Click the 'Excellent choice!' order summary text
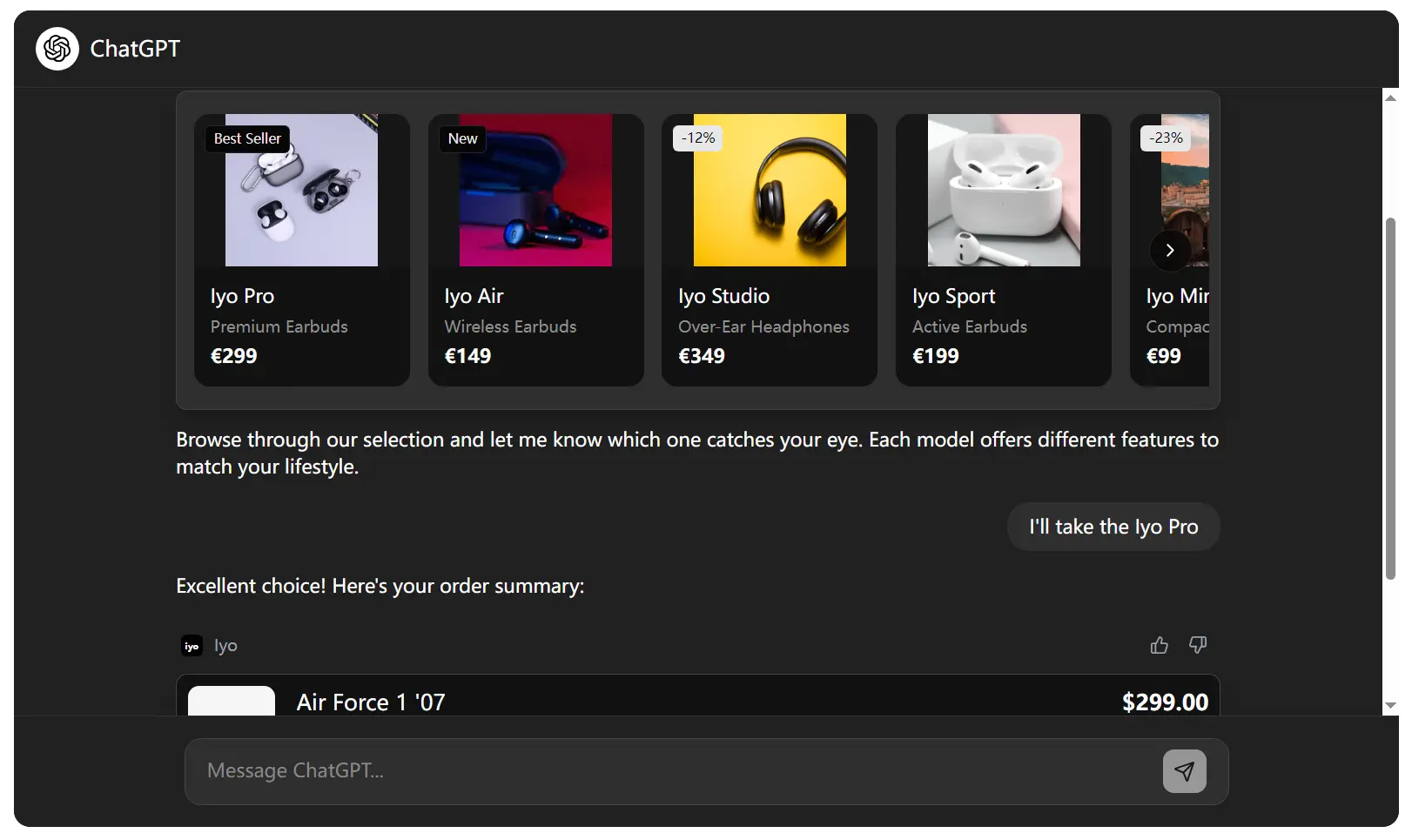Screen dimensions: 1412x840 pyautogui.click(x=380, y=586)
